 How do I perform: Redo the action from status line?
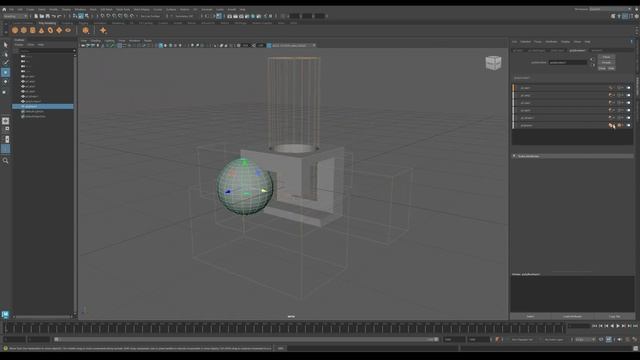click(59, 16)
